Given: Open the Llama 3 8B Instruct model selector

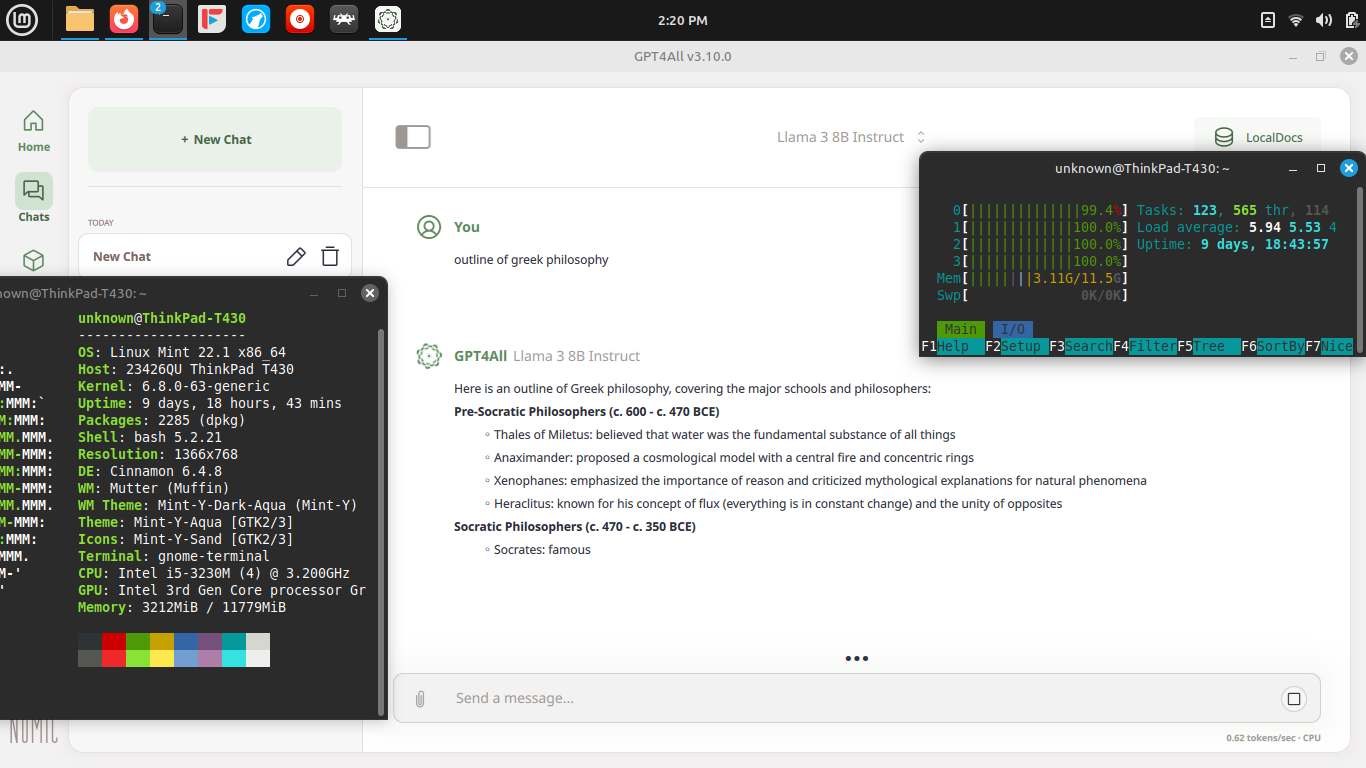Looking at the screenshot, I should click(851, 137).
